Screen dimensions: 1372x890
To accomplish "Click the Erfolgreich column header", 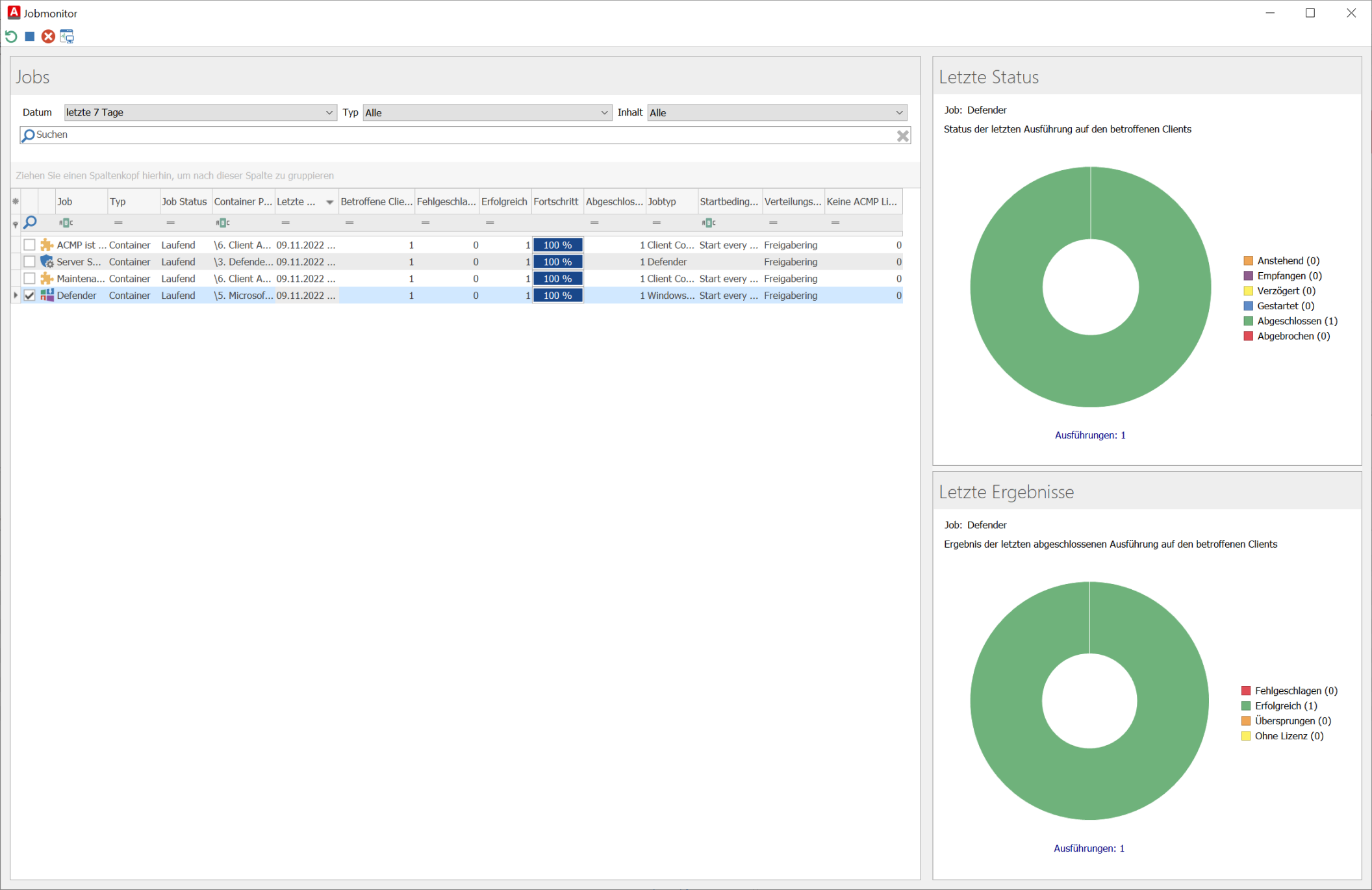I will click(x=504, y=201).
